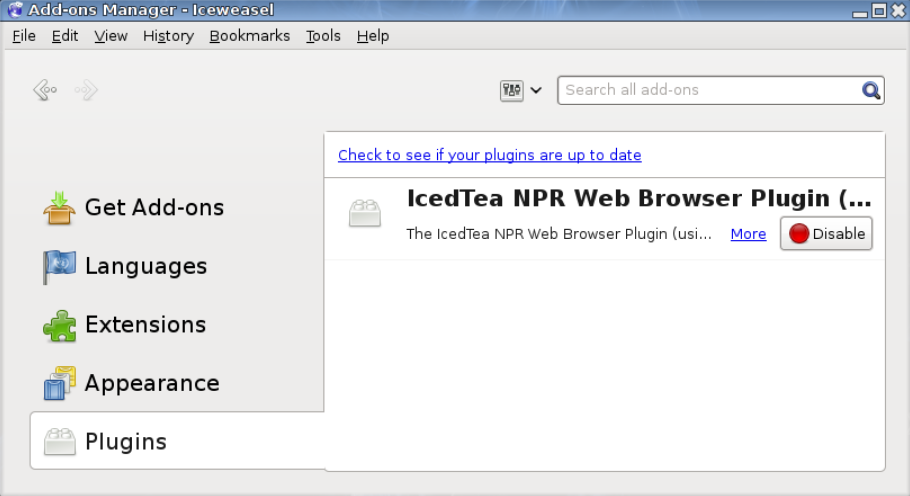The height and width of the screenshot is (496, 910).
Task: Open the Tools menu
Action: coord(323,36)
